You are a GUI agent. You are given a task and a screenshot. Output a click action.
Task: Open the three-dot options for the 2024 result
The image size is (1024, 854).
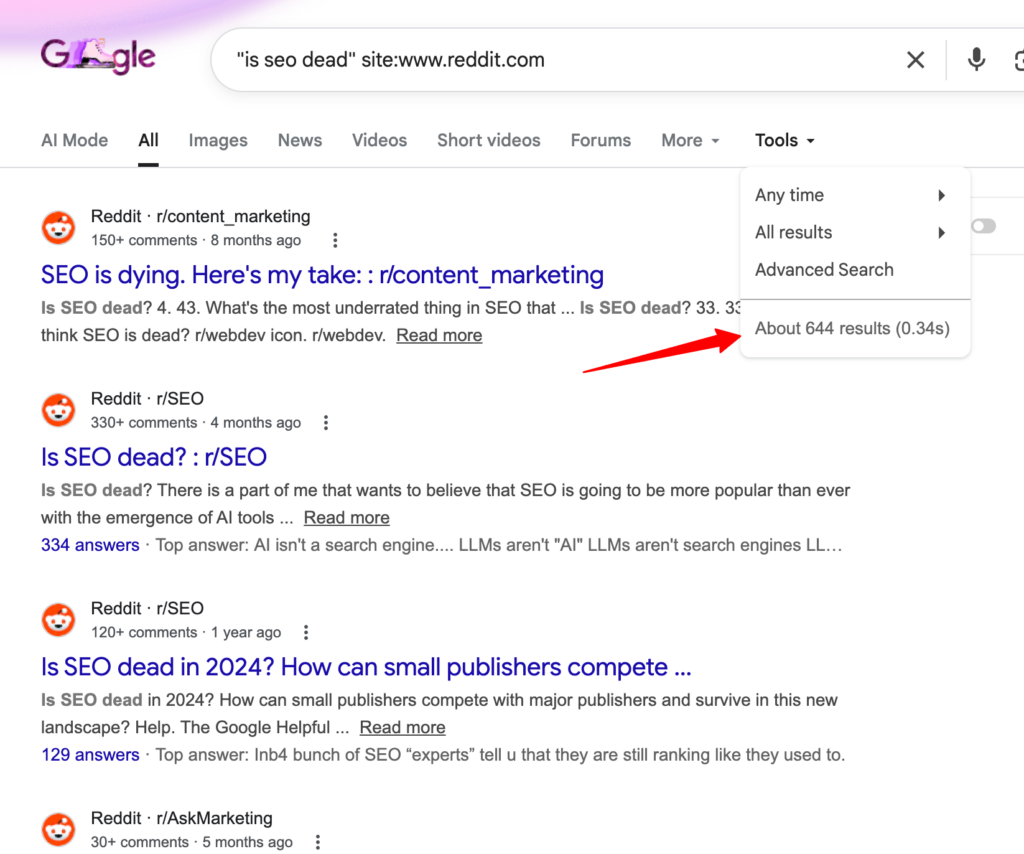pos(305,632)
